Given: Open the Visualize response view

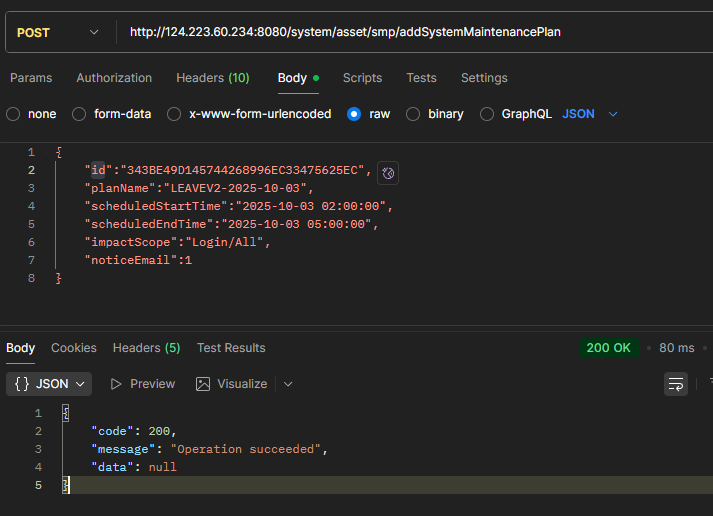Looking at the screenshot, I should point(232,384).
